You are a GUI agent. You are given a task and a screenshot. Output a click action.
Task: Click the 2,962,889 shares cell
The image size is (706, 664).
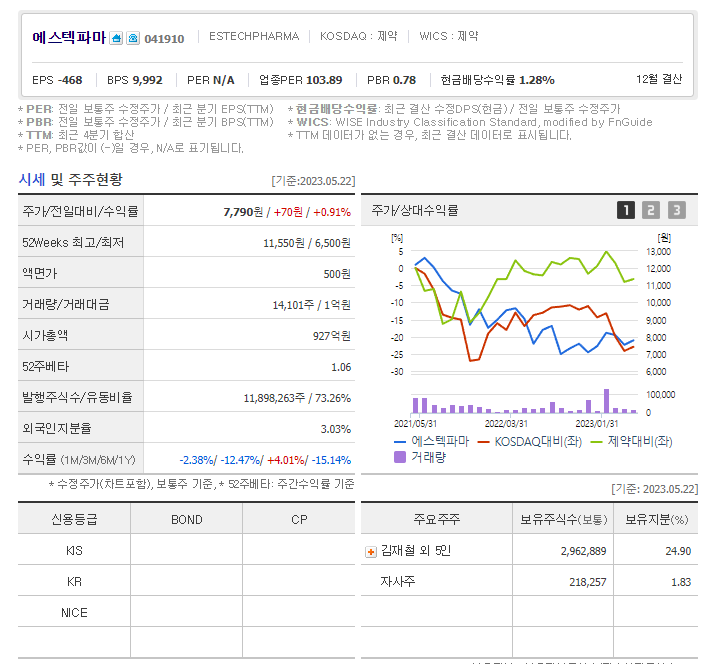563,551
